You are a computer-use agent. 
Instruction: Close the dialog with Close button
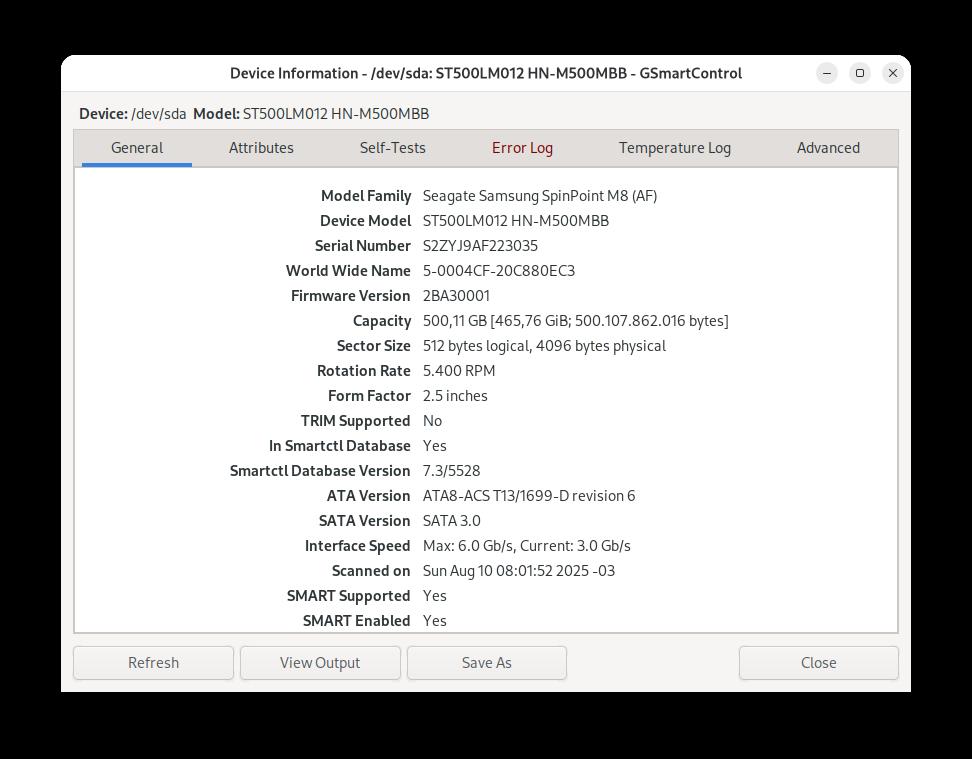(818, 663)
